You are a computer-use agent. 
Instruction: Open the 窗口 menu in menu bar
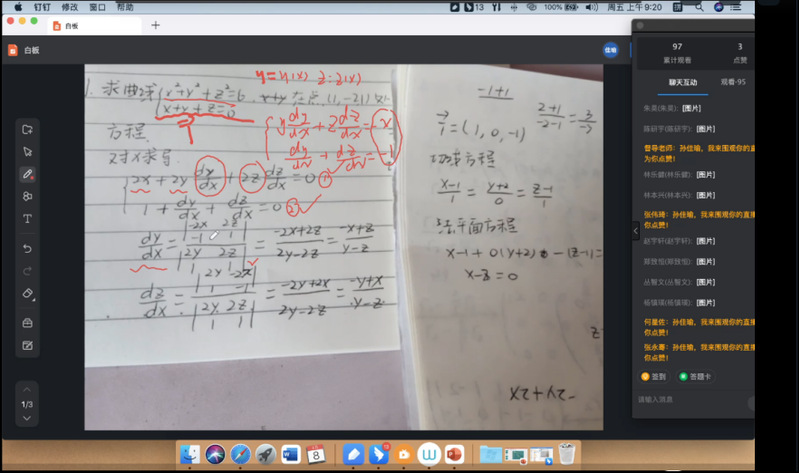click(x=98, y=7)
